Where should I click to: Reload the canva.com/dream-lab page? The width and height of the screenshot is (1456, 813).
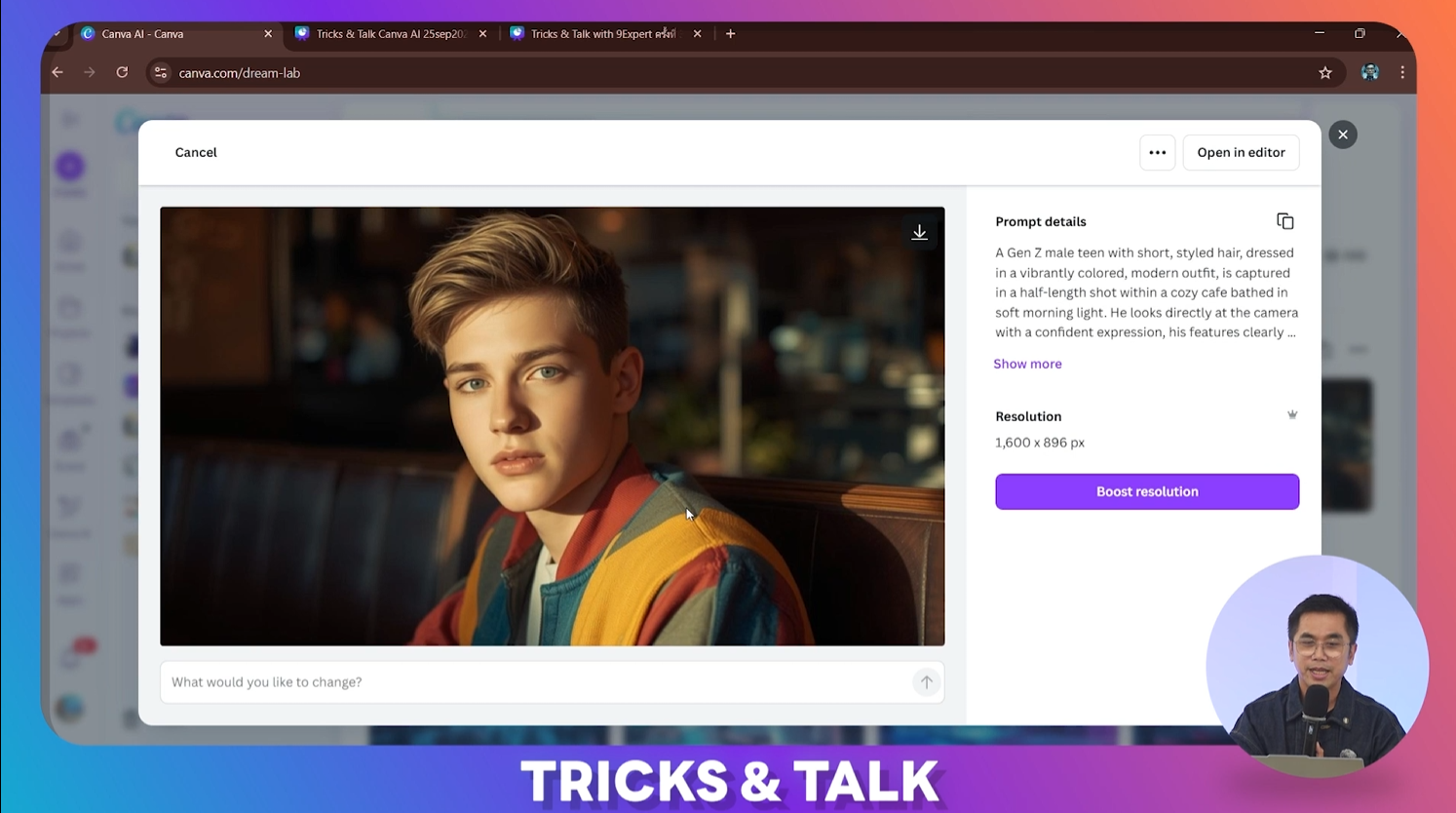(121, 72)
